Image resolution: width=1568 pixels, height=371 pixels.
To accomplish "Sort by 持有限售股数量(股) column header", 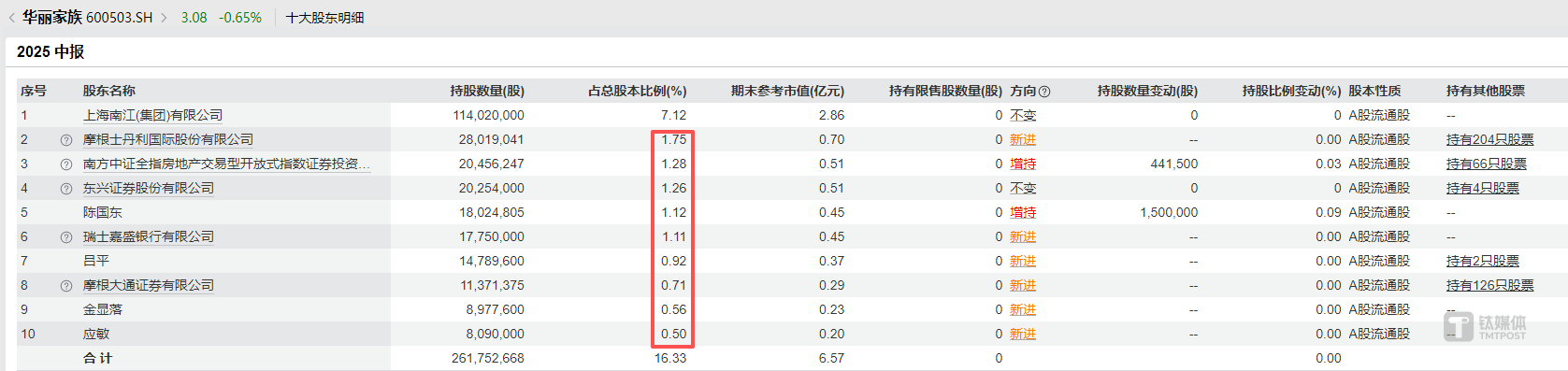I will pyautogui.click(x=945, y=91).
